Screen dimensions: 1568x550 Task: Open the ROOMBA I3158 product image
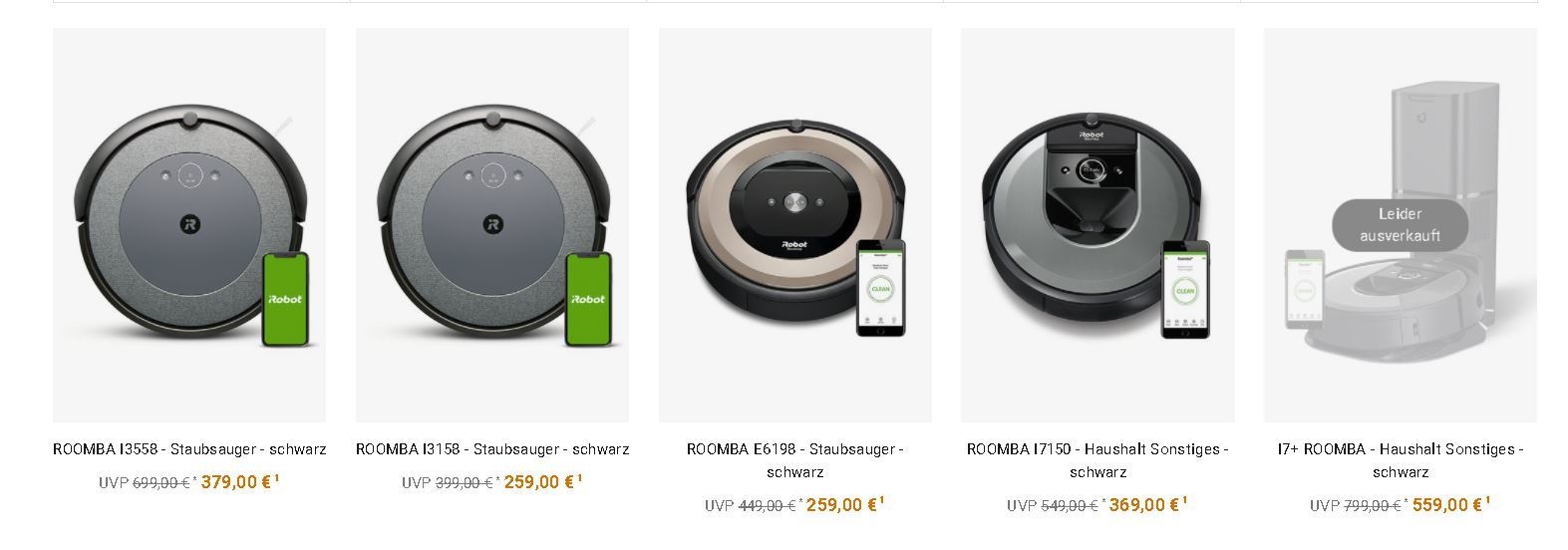[492, 225]
